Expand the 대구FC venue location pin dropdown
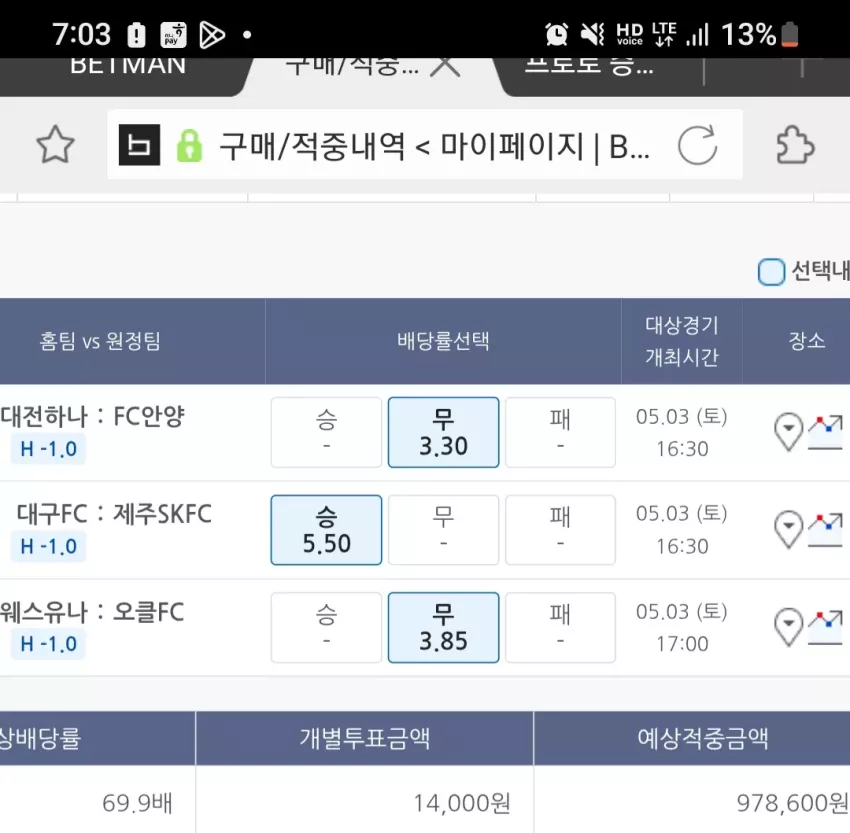 coord(789,529)
